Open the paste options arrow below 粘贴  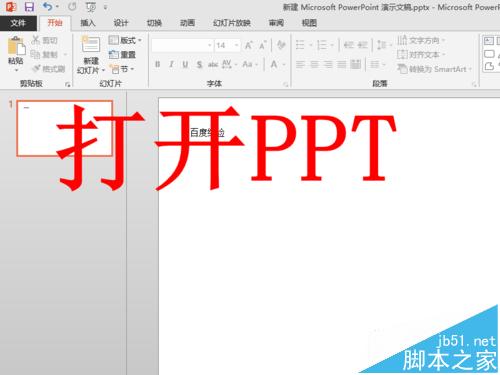click(x=16, y=70)
